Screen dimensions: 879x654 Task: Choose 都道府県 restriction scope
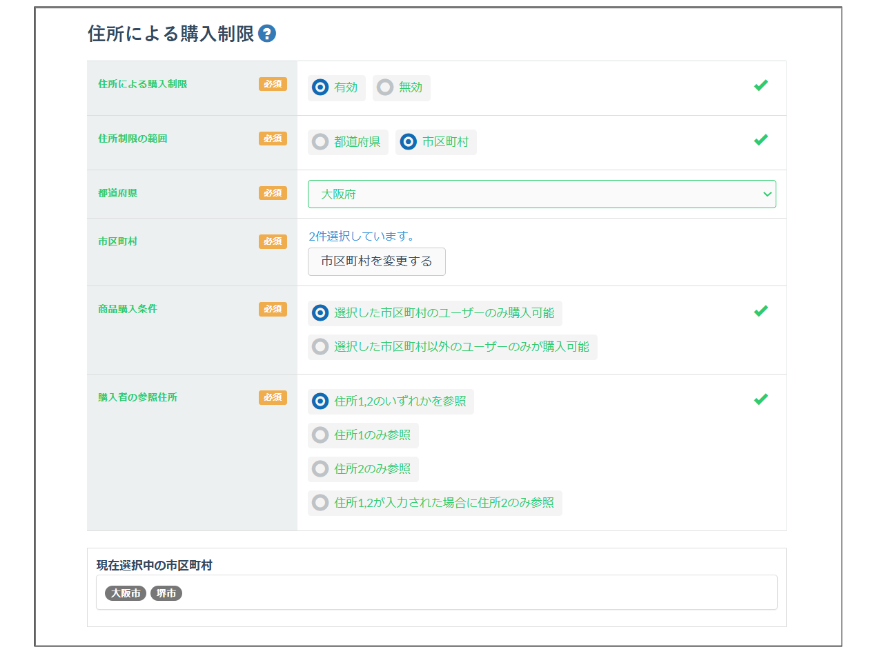[320, 142]
